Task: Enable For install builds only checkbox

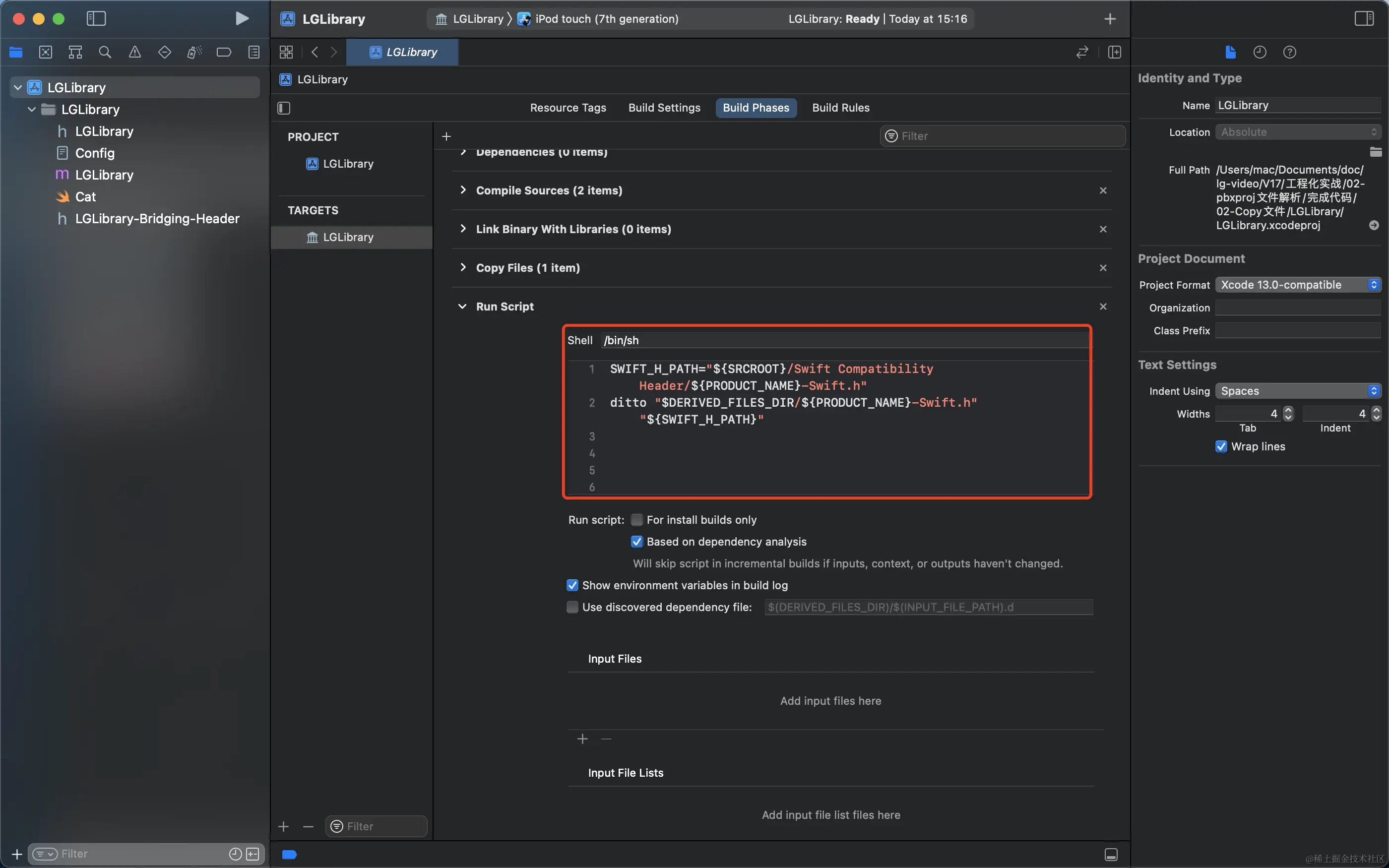Action: point(636,519)
